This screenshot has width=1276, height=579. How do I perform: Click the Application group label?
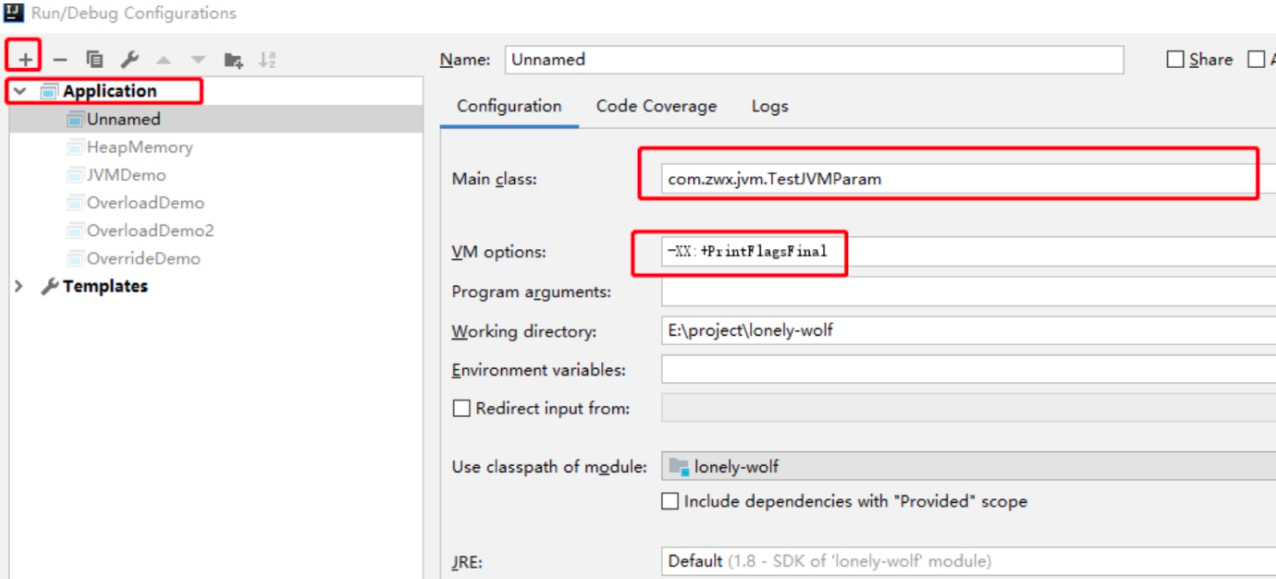(x=110, y=91)
